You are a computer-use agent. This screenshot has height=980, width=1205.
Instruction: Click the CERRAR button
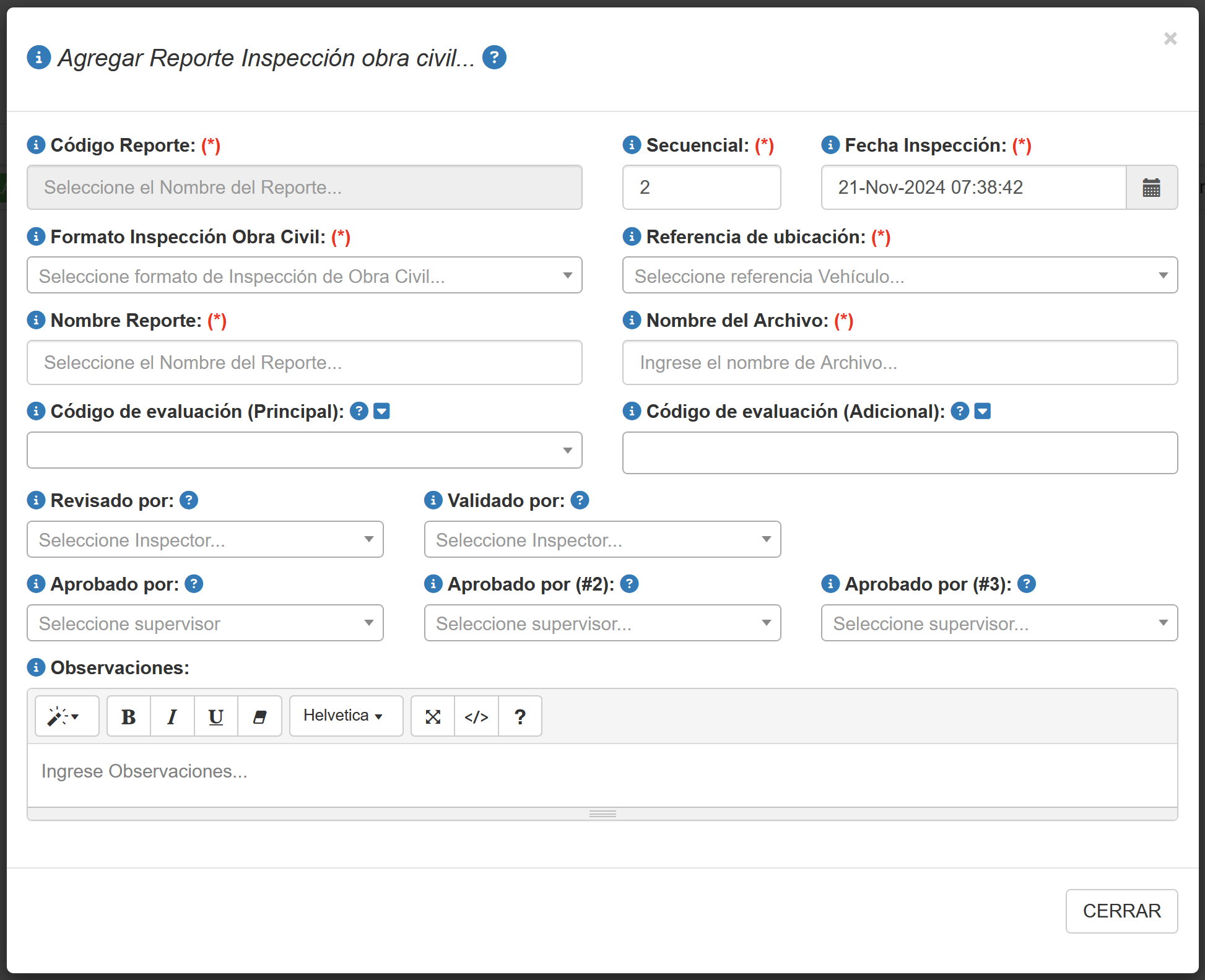(x=1121, y=911)
